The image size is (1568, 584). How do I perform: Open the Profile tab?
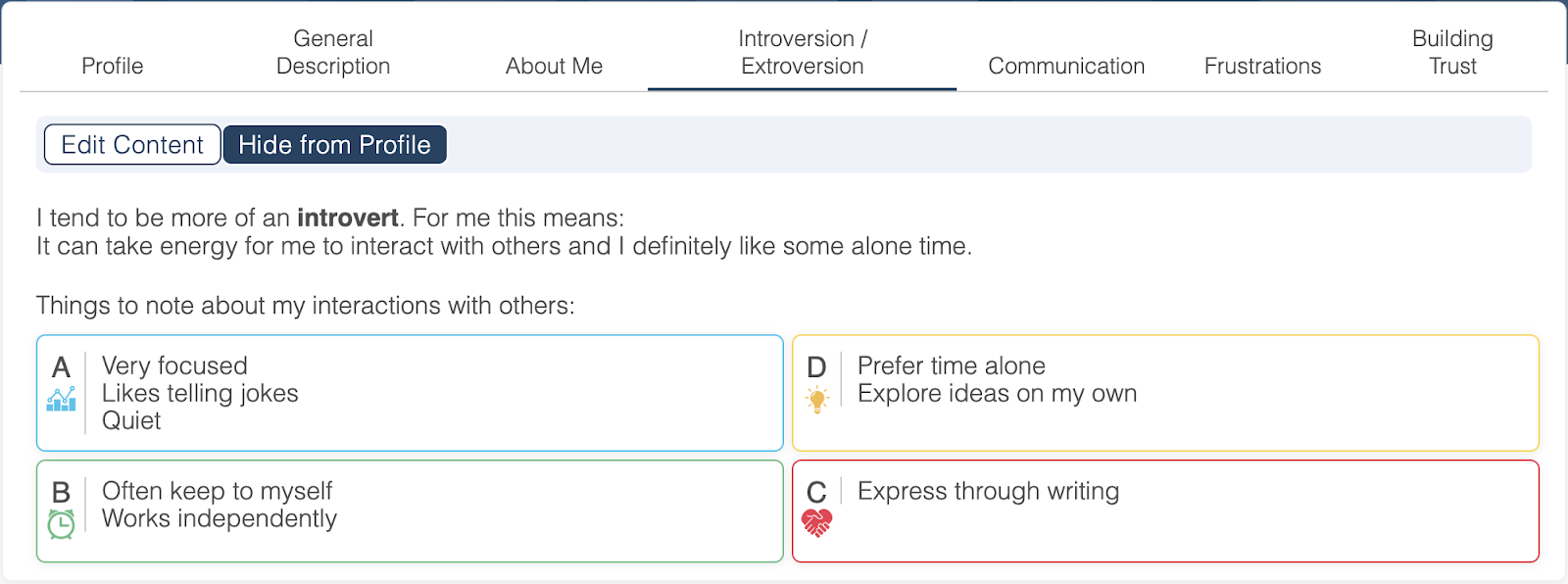pyautogui.click(x=113, y=66)
